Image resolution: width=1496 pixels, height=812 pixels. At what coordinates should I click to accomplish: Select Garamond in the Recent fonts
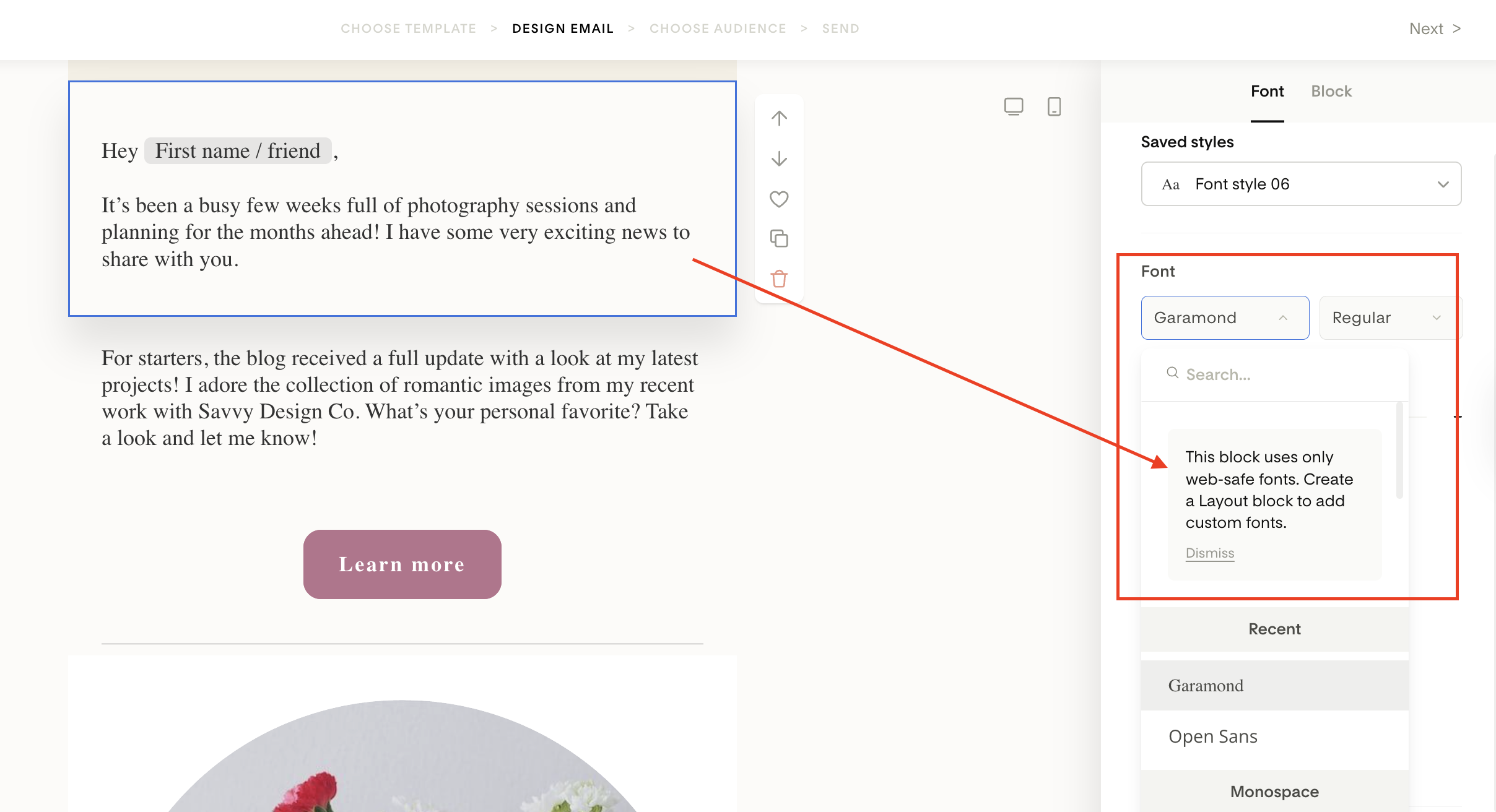pos(1206,686)
